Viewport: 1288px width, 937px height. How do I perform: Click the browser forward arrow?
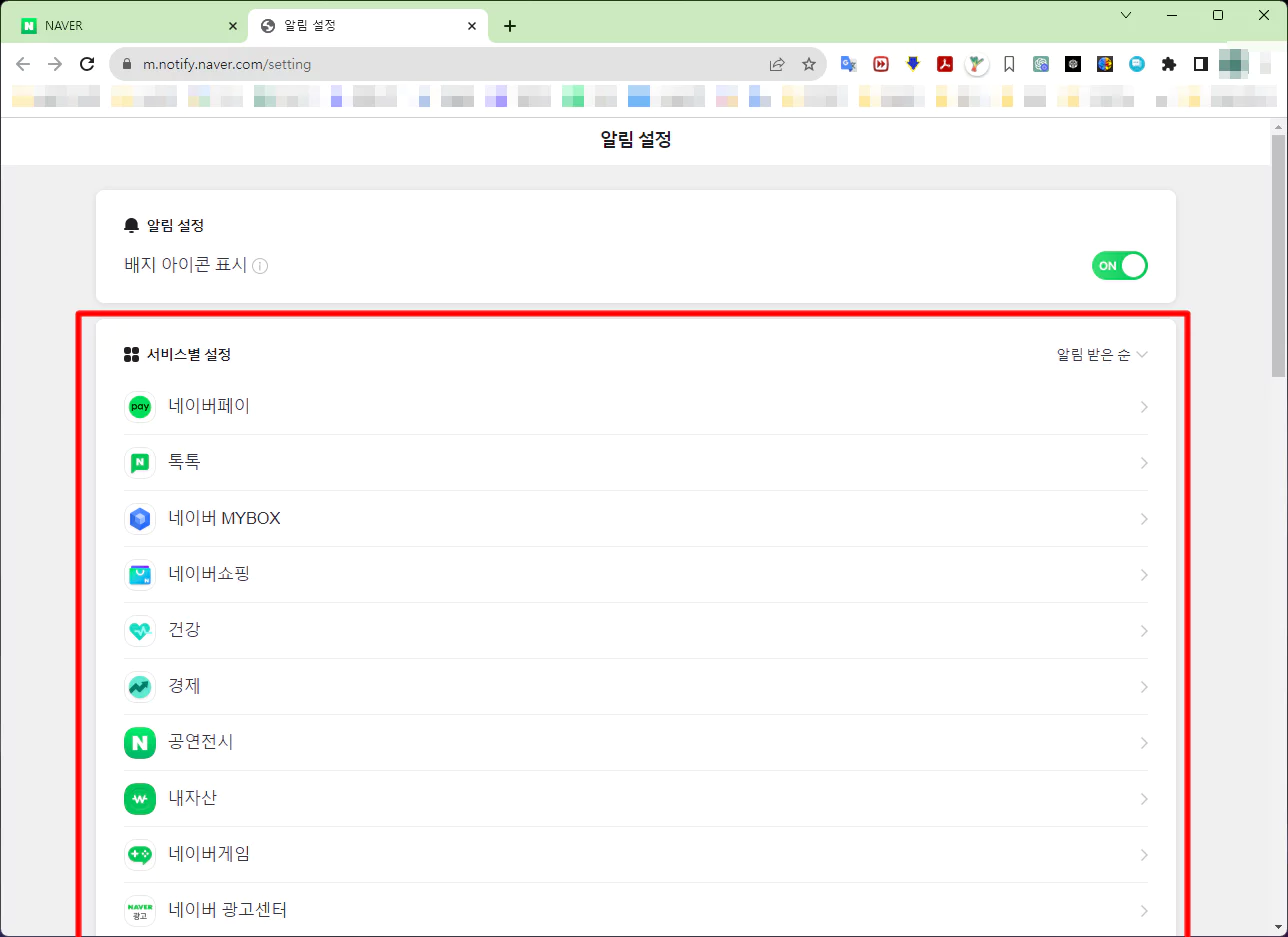point(55,64)
